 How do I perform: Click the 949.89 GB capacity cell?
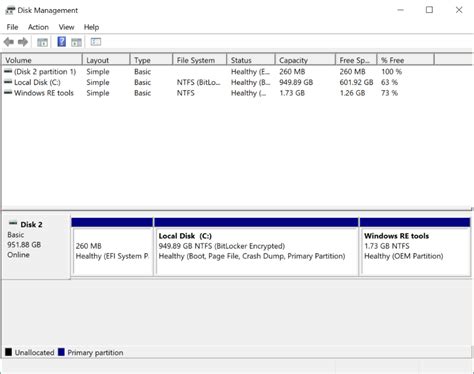[296, 82]
